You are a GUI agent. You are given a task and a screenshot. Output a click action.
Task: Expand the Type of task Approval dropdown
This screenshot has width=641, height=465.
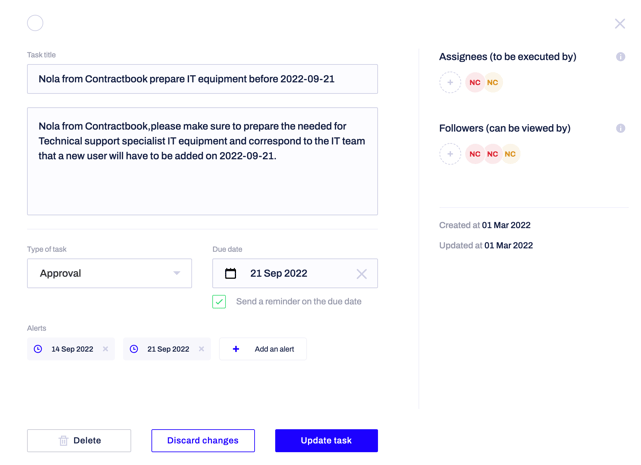coord(110,273)
